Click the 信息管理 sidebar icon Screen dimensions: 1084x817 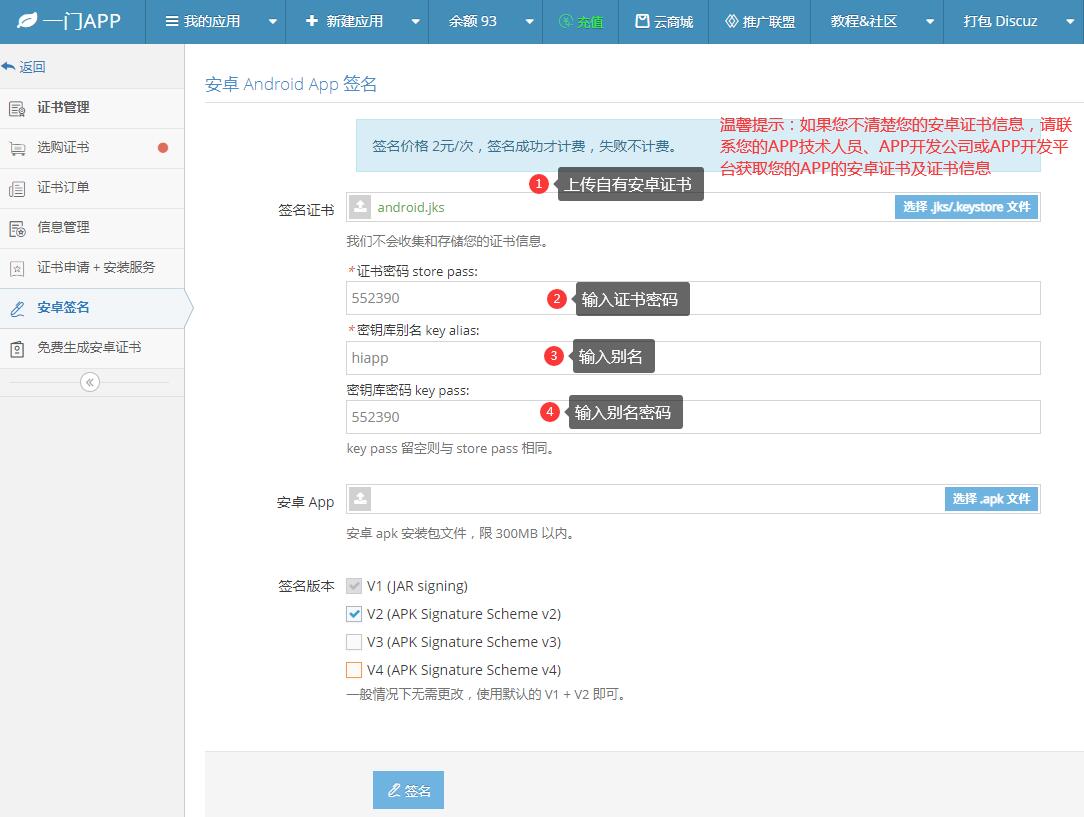click(x=17, y=228)
